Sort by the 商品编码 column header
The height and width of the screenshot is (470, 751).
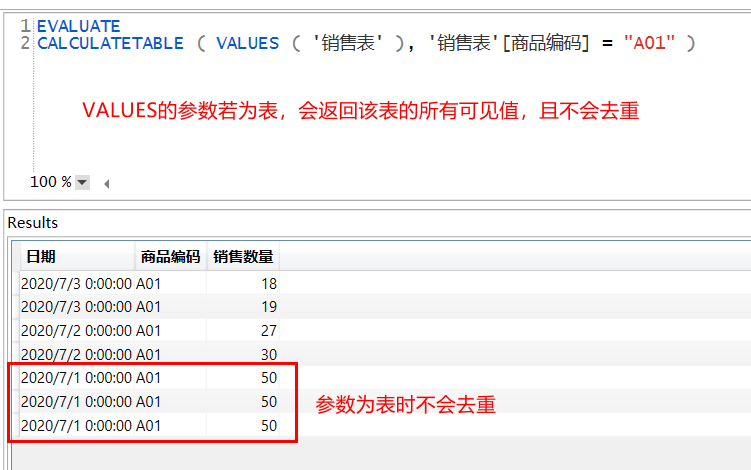point(171,257)
